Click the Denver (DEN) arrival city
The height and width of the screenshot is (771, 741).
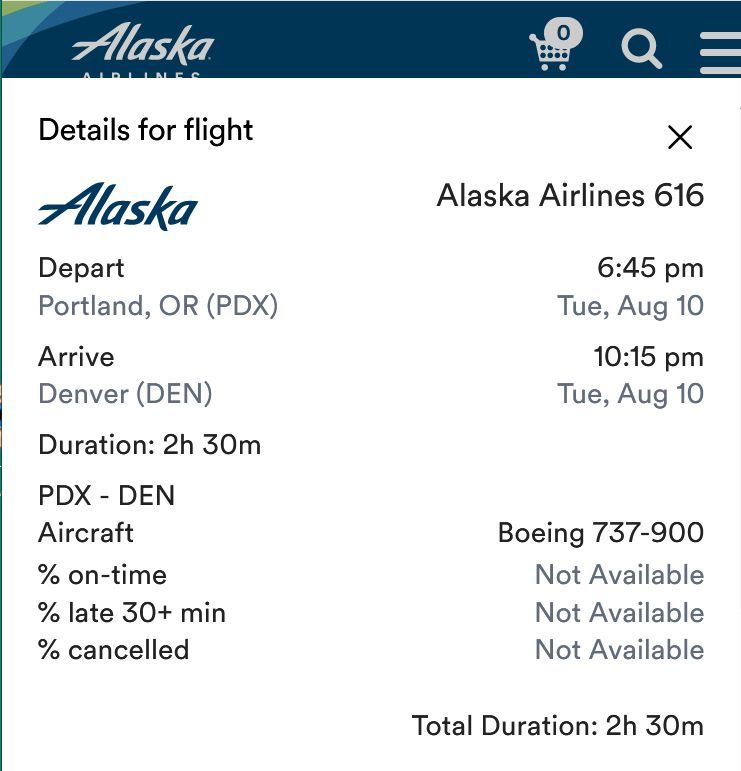pyautogui.click(x=125, y=393)
